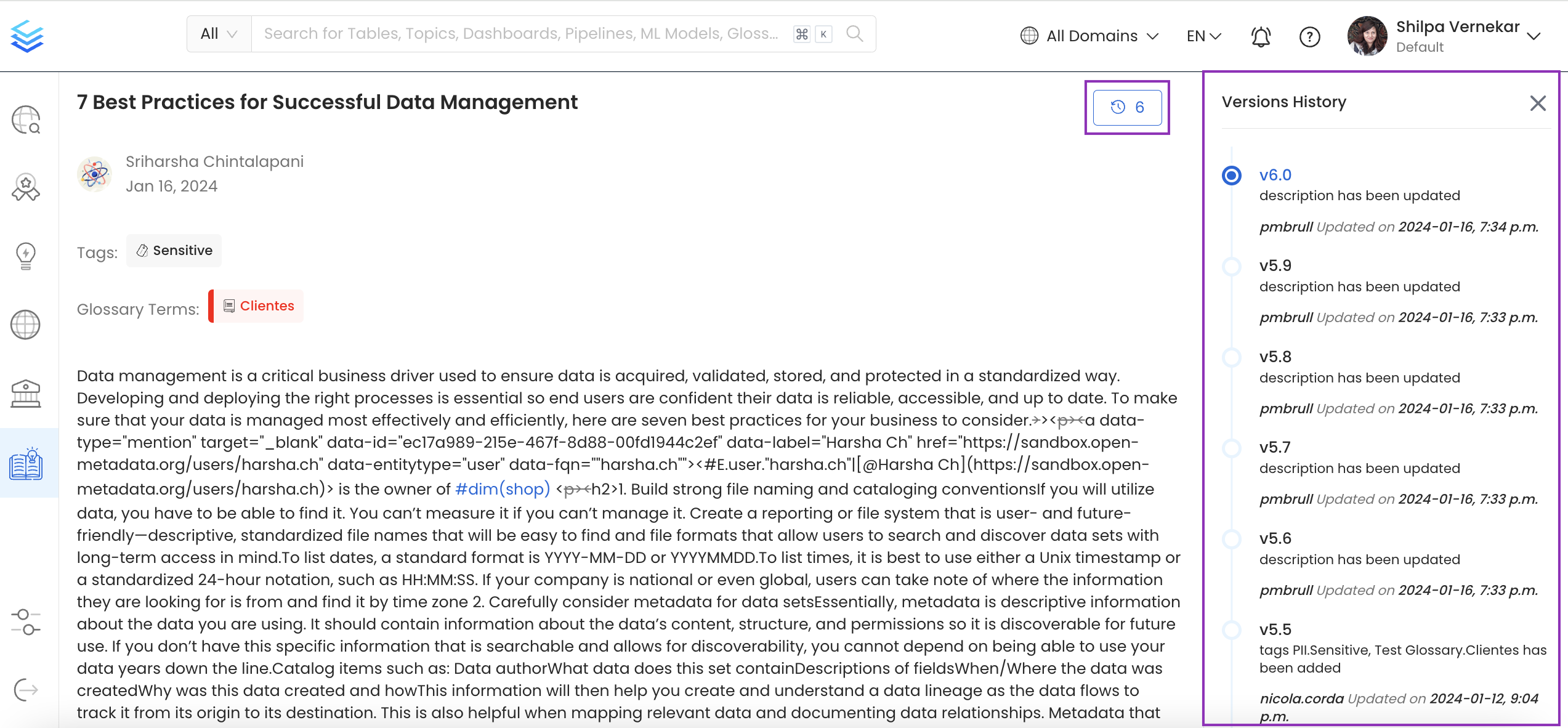Select version v5.7 in history
Viewport: 1568px width, 728px height.
(1275, 448)
